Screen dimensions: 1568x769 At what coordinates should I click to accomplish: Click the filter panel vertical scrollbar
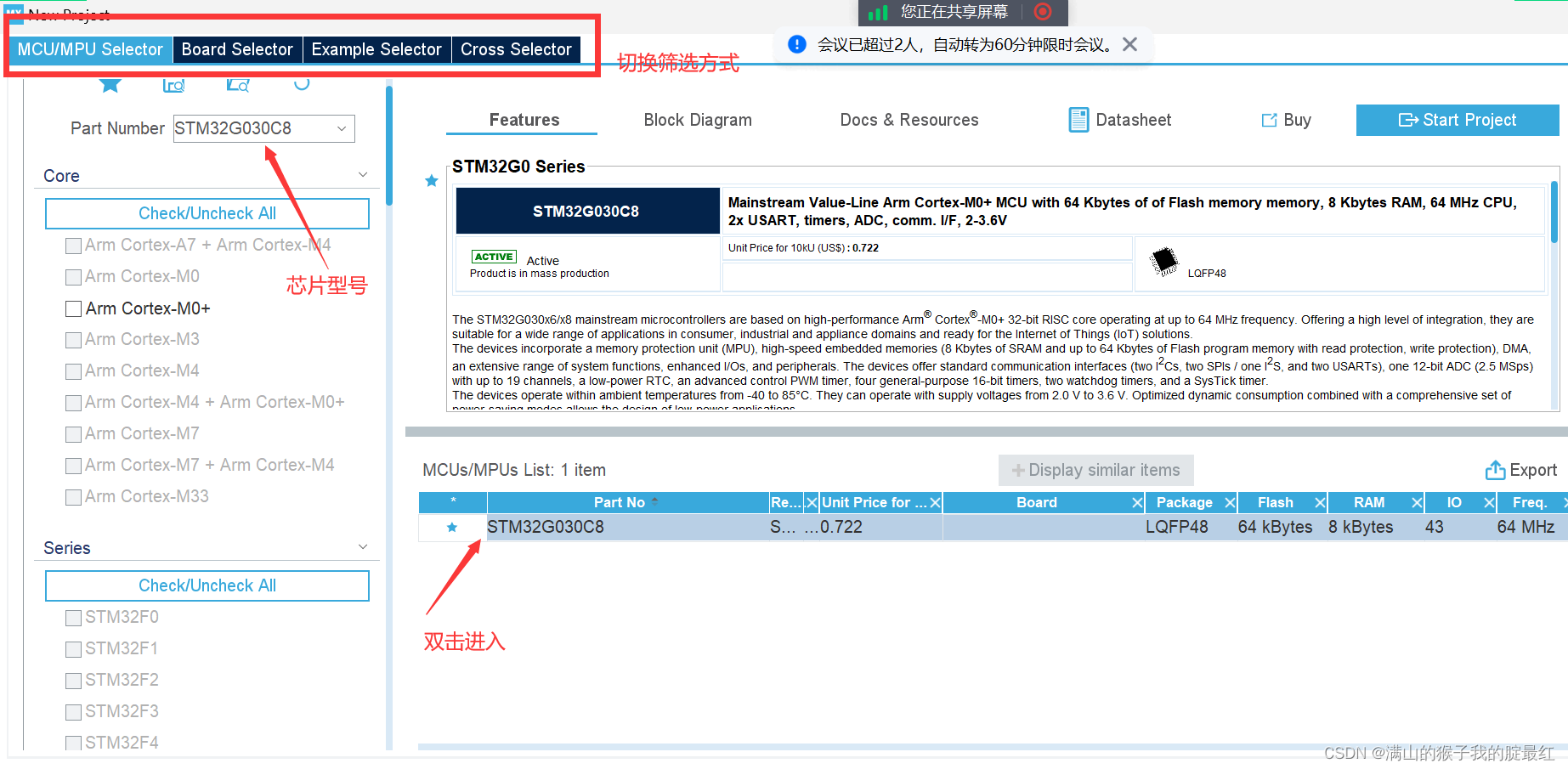389,146
